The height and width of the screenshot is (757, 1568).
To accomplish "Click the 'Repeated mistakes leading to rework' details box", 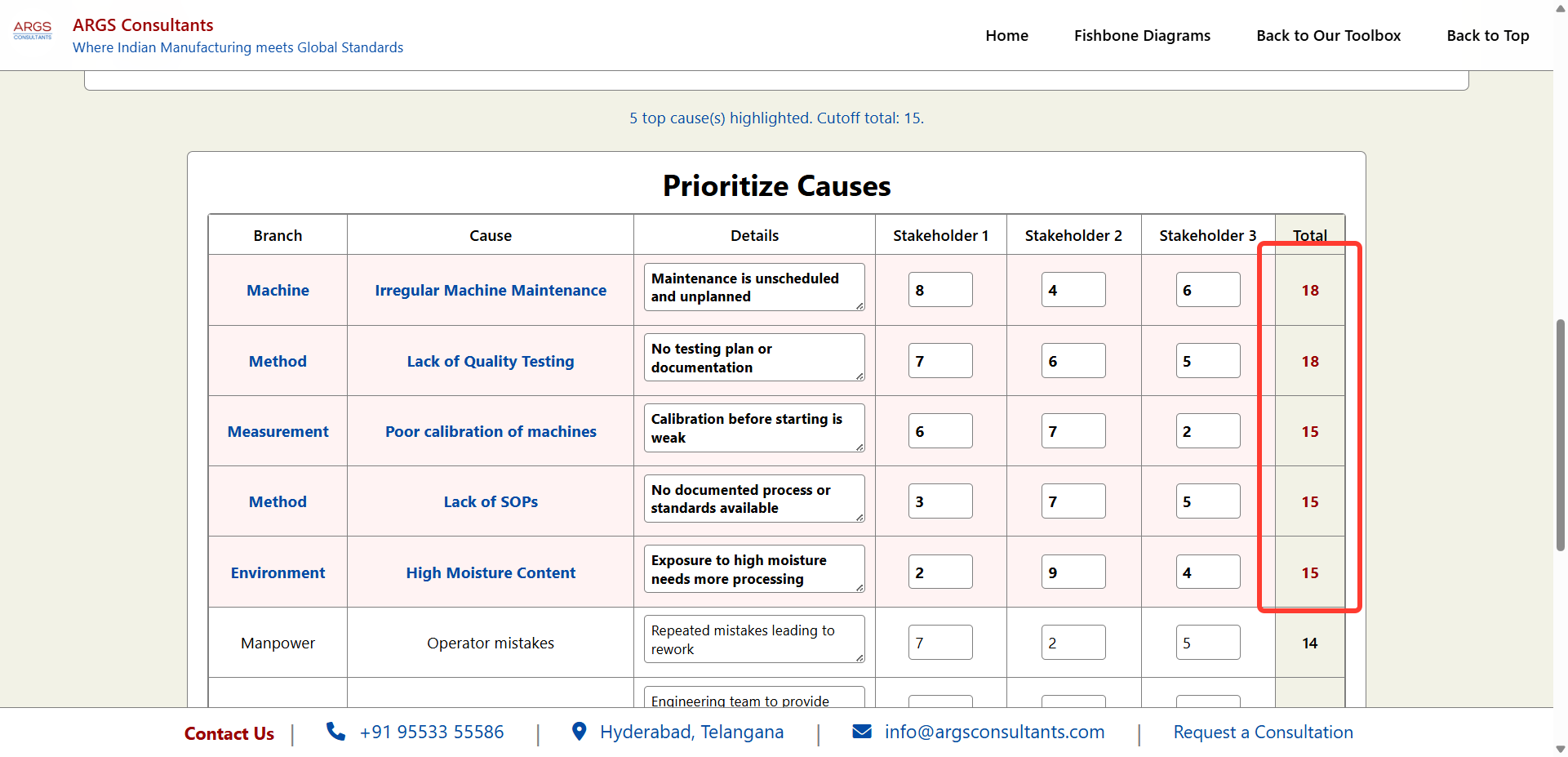I will (x=754, y=639).
